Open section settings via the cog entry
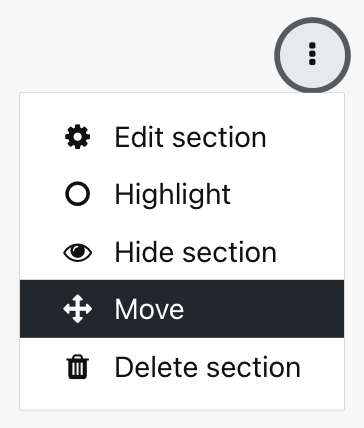364x428 pixels. 182,137
